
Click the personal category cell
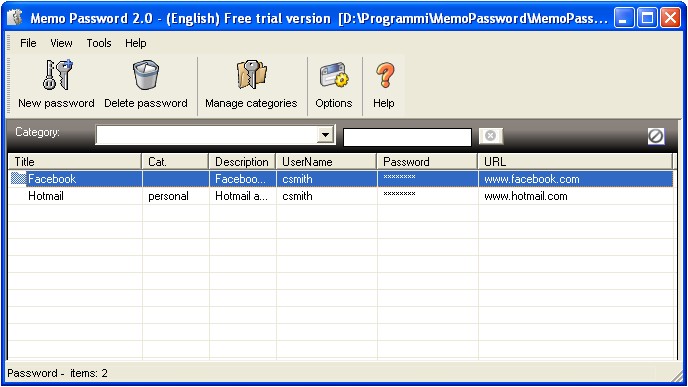[x=168, y=196]
